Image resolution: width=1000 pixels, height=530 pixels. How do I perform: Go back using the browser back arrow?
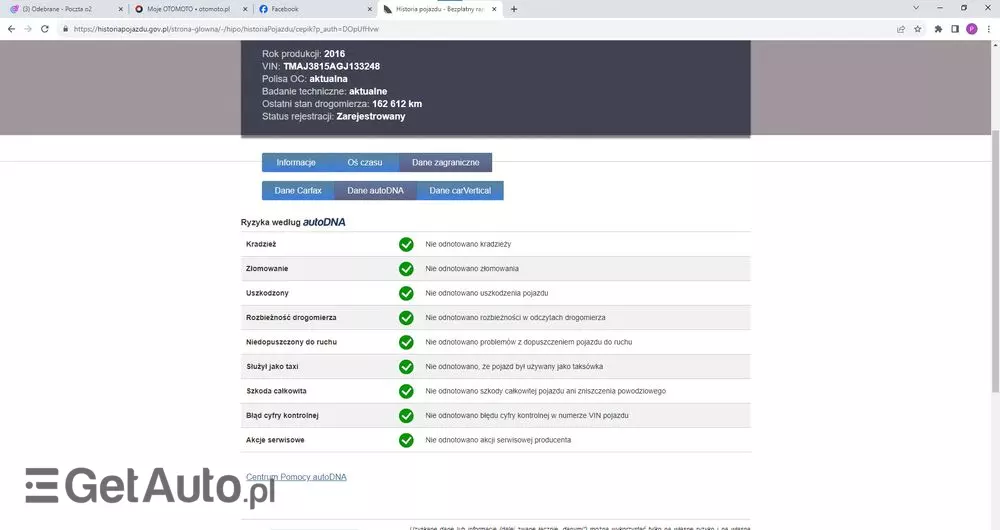[x=11, y=29]
